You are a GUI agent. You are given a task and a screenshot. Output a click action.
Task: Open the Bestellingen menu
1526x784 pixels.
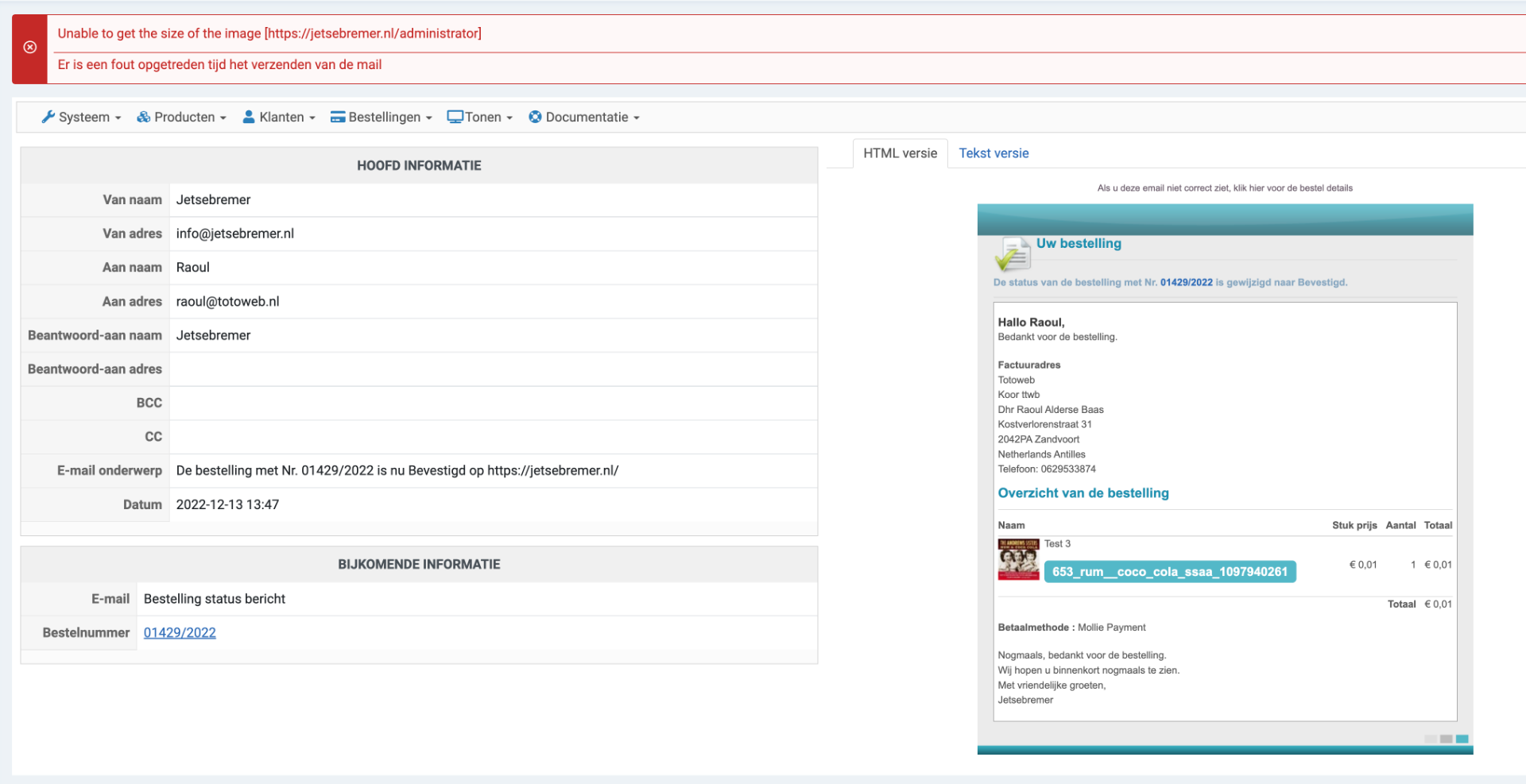pos(381,117)
